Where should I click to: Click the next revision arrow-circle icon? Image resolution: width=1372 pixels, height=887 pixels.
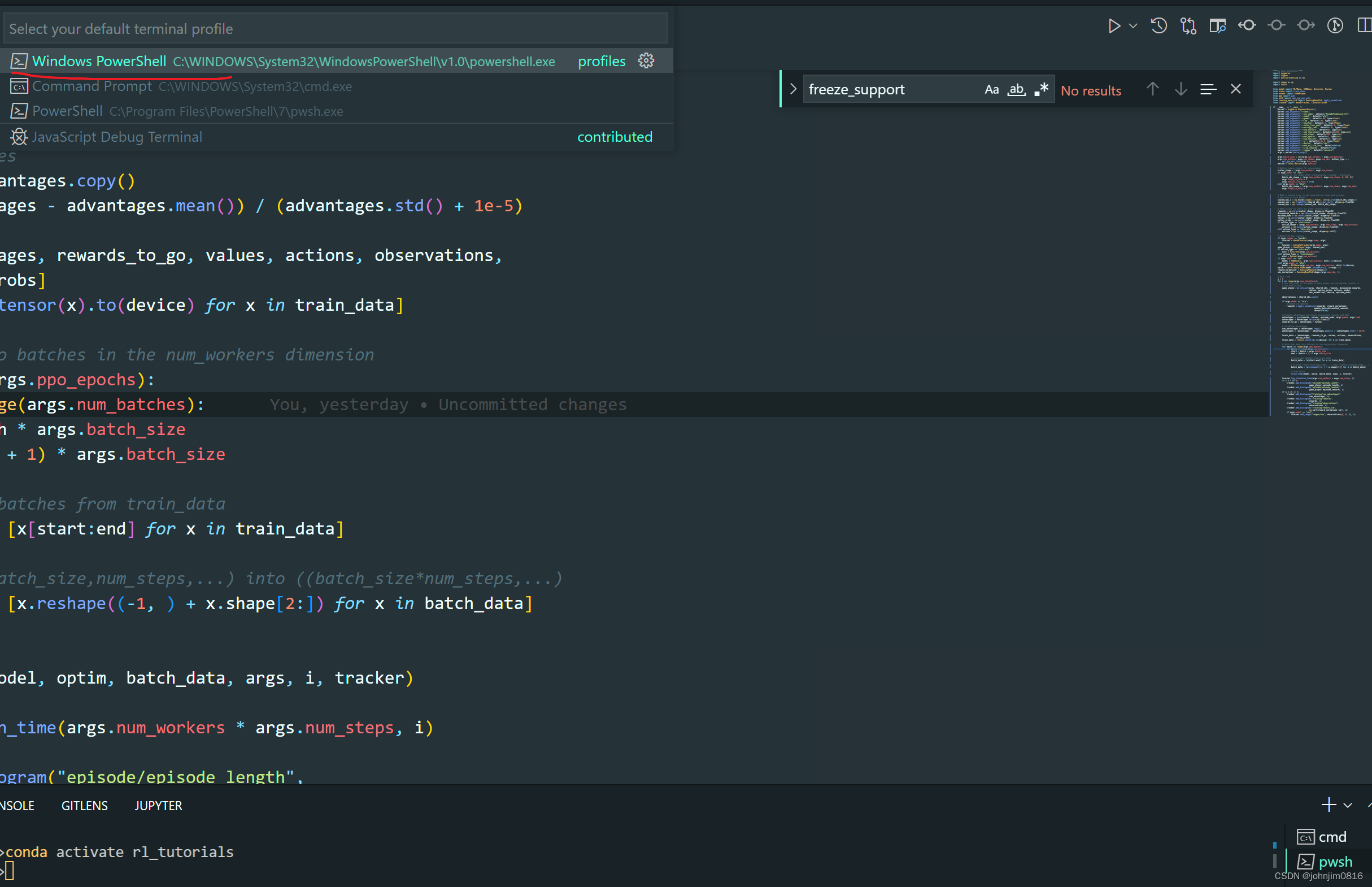pos(1306,25)
